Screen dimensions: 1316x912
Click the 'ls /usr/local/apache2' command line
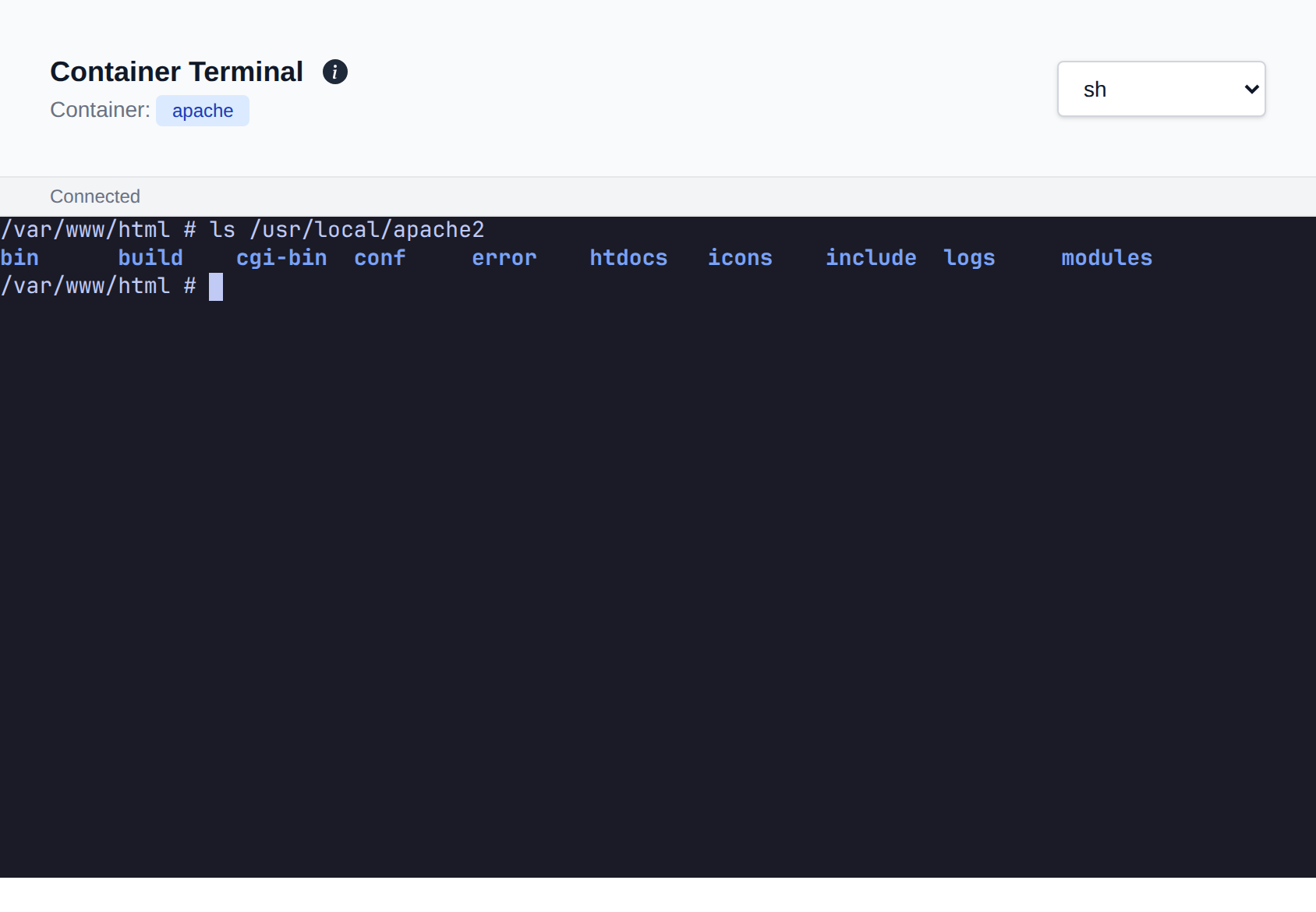coord(347,230)
